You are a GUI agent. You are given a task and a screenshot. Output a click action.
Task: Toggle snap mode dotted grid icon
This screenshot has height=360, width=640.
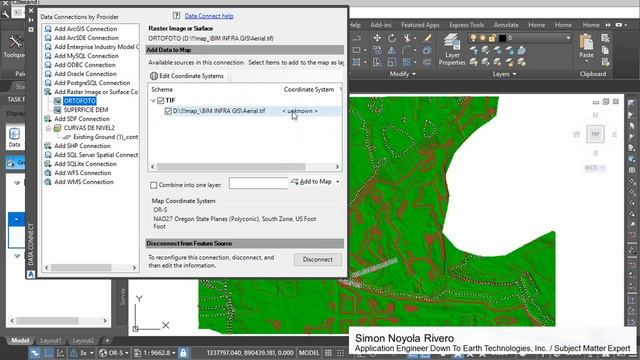[340, 353]
